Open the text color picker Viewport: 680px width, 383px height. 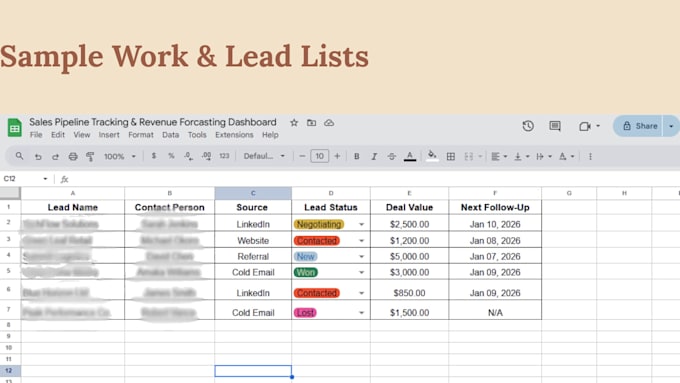pyautogui.click(x=410, y=157)
